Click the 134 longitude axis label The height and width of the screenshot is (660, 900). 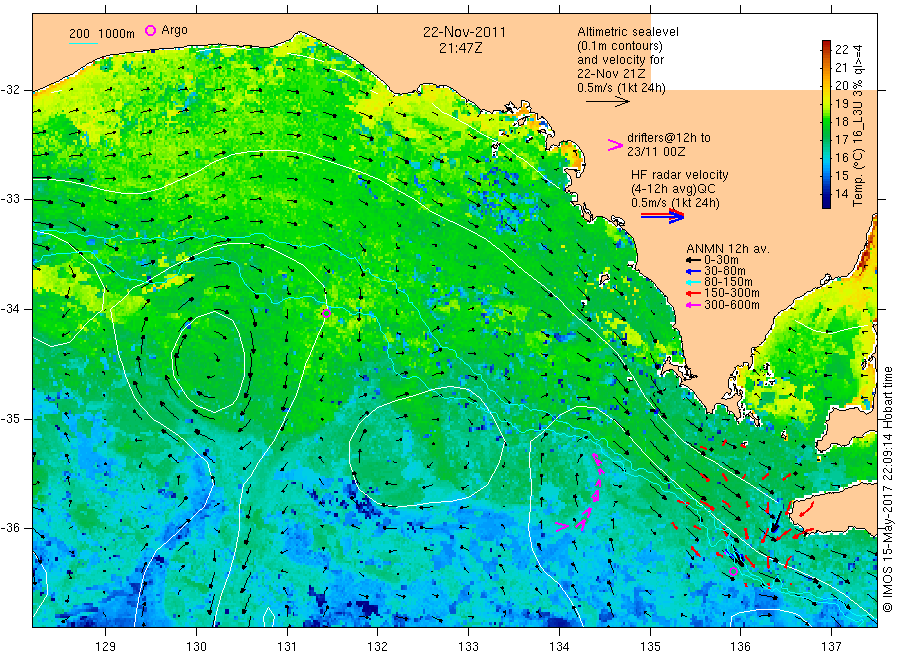tap(559, 647)
